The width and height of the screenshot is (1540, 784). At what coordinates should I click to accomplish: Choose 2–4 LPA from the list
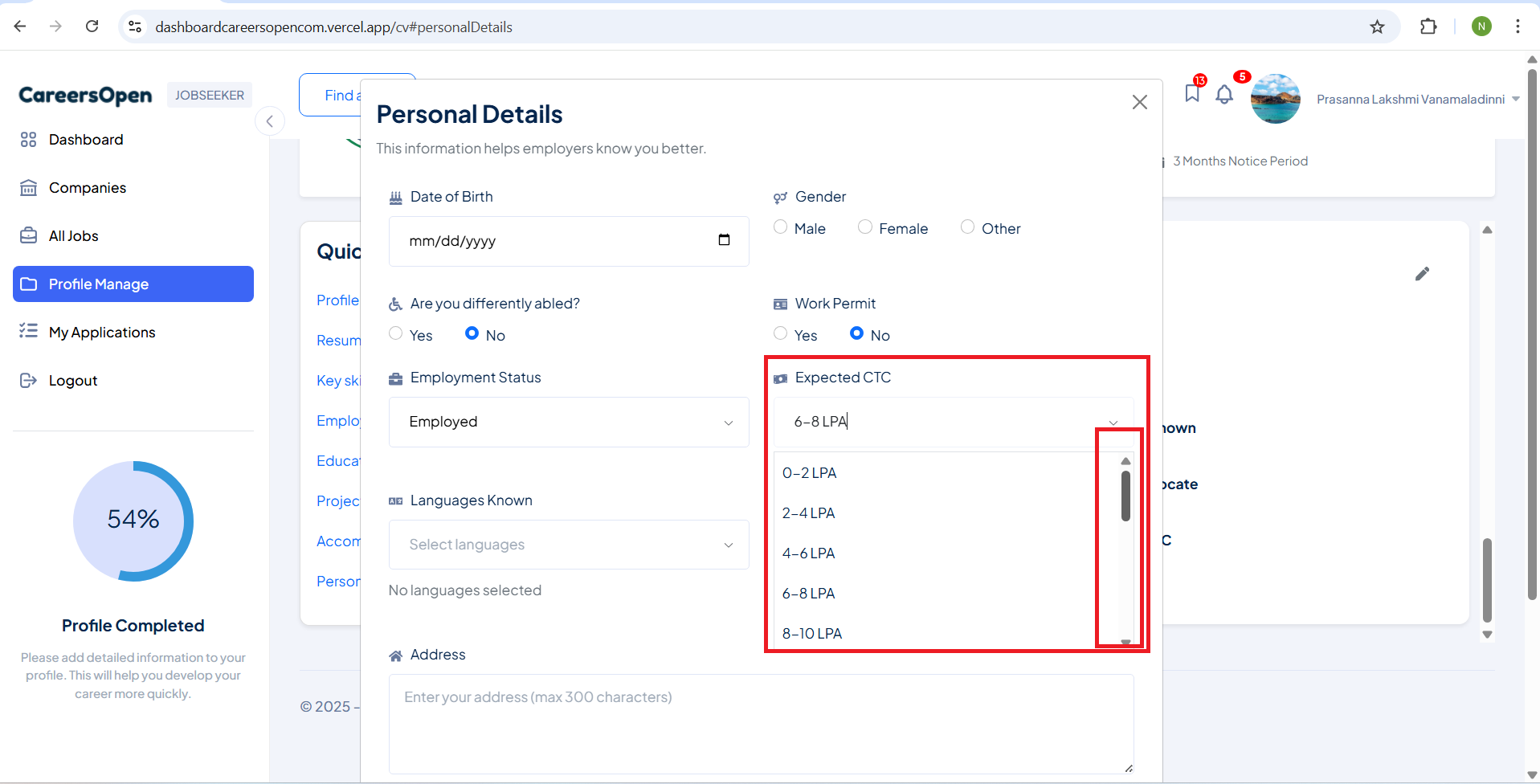(809, 513)
